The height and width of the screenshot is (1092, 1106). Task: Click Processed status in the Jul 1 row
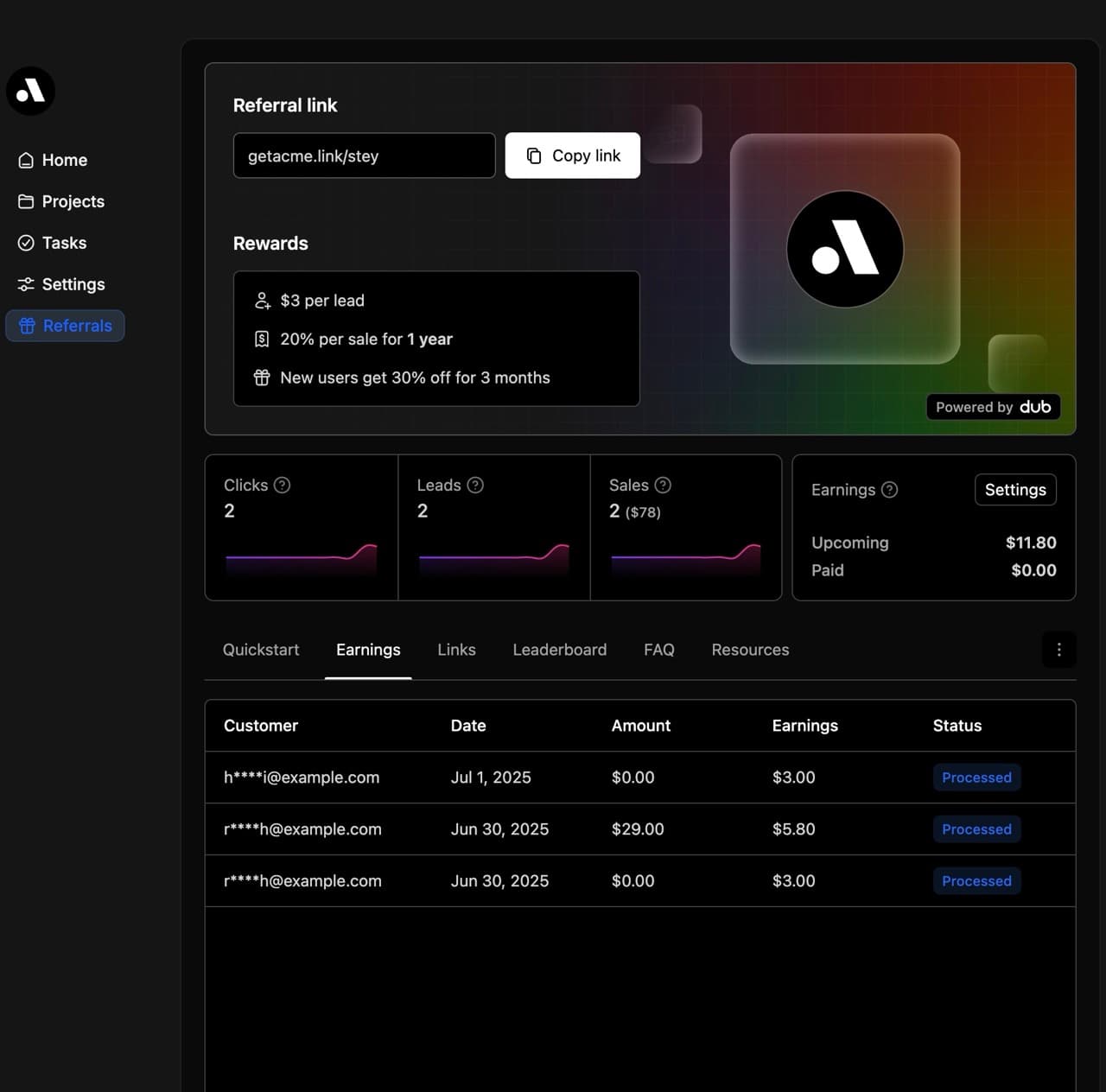click(x=976, y=778)
